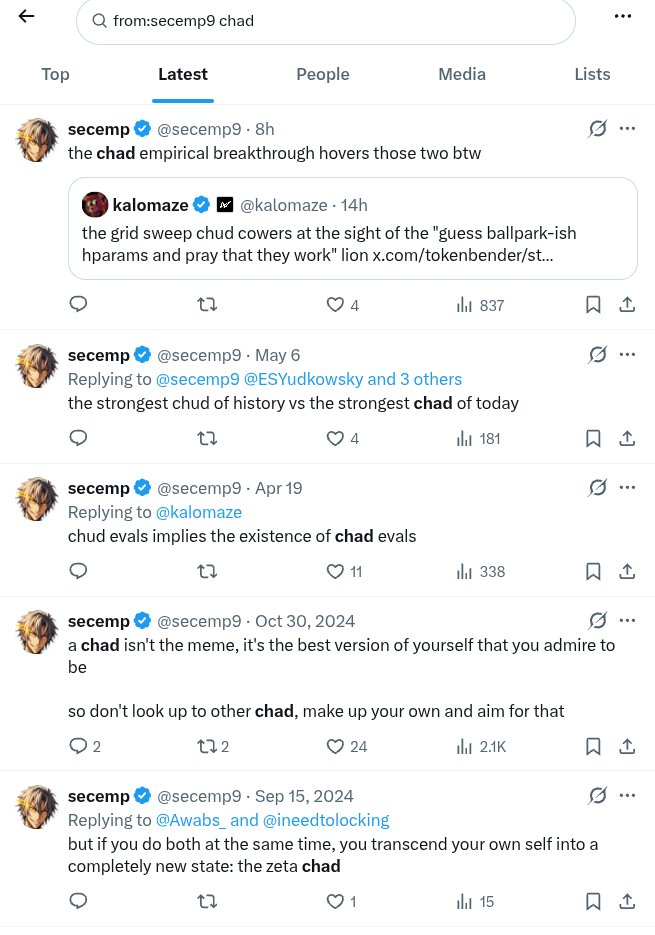Open Grok icon on Sep 15 post
Viewport: 655px width, 935px height.
(x=597, y=795)
